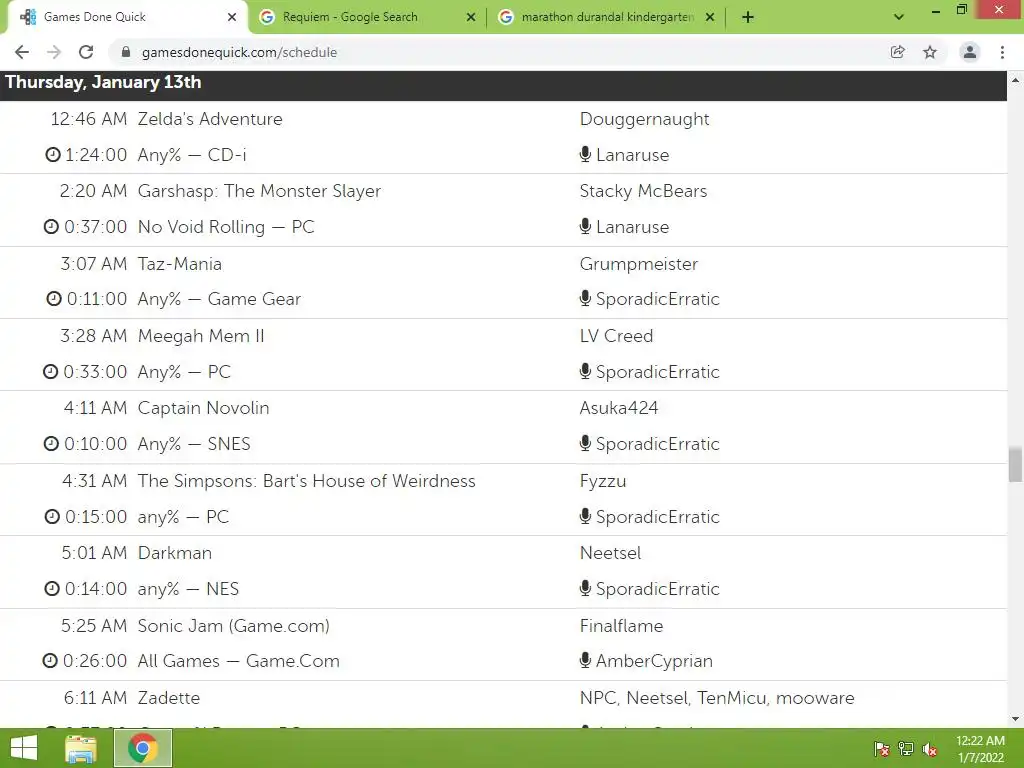Select Garshasp: The Monster Slayer title
Image resolution: width=1024 pixels, height=768 pixels.
pos(259,191)
